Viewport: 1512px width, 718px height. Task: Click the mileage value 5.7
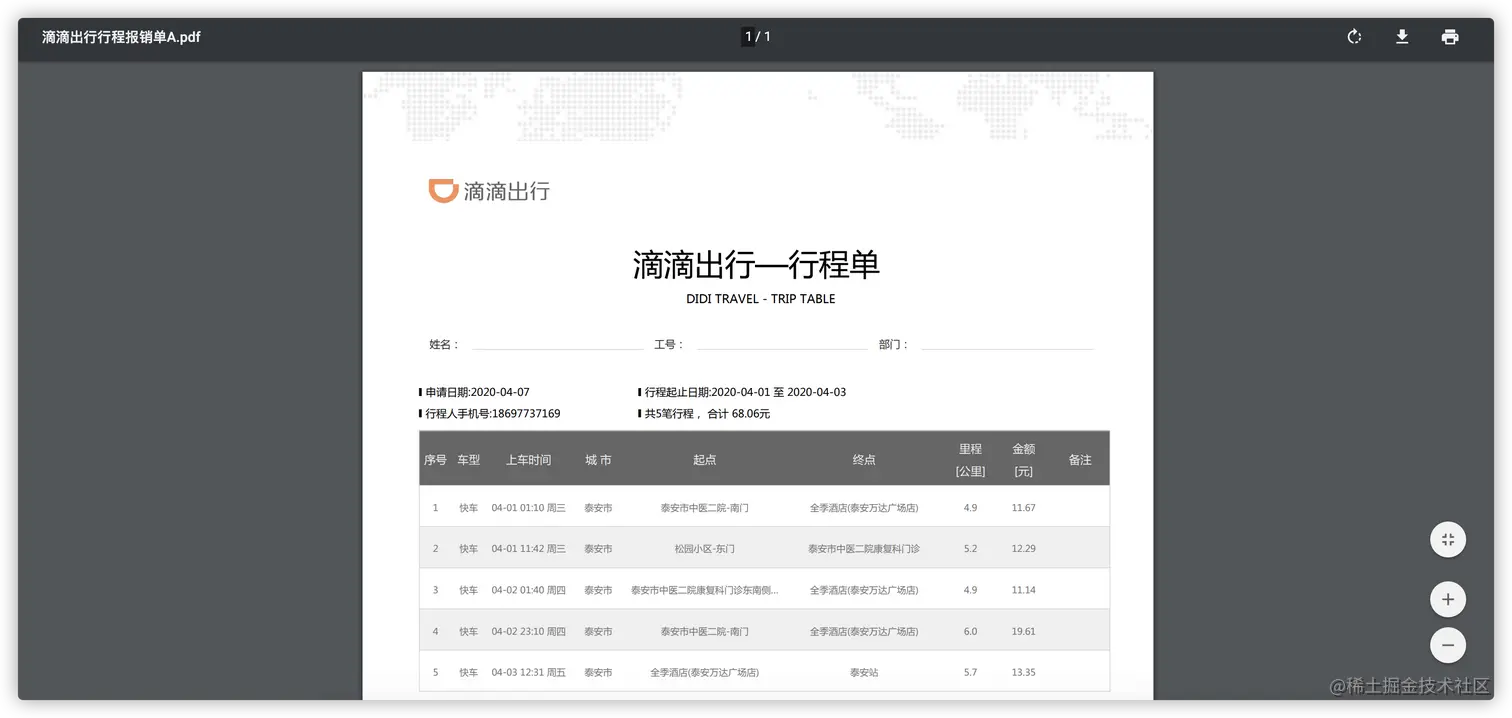click(970, 673)
